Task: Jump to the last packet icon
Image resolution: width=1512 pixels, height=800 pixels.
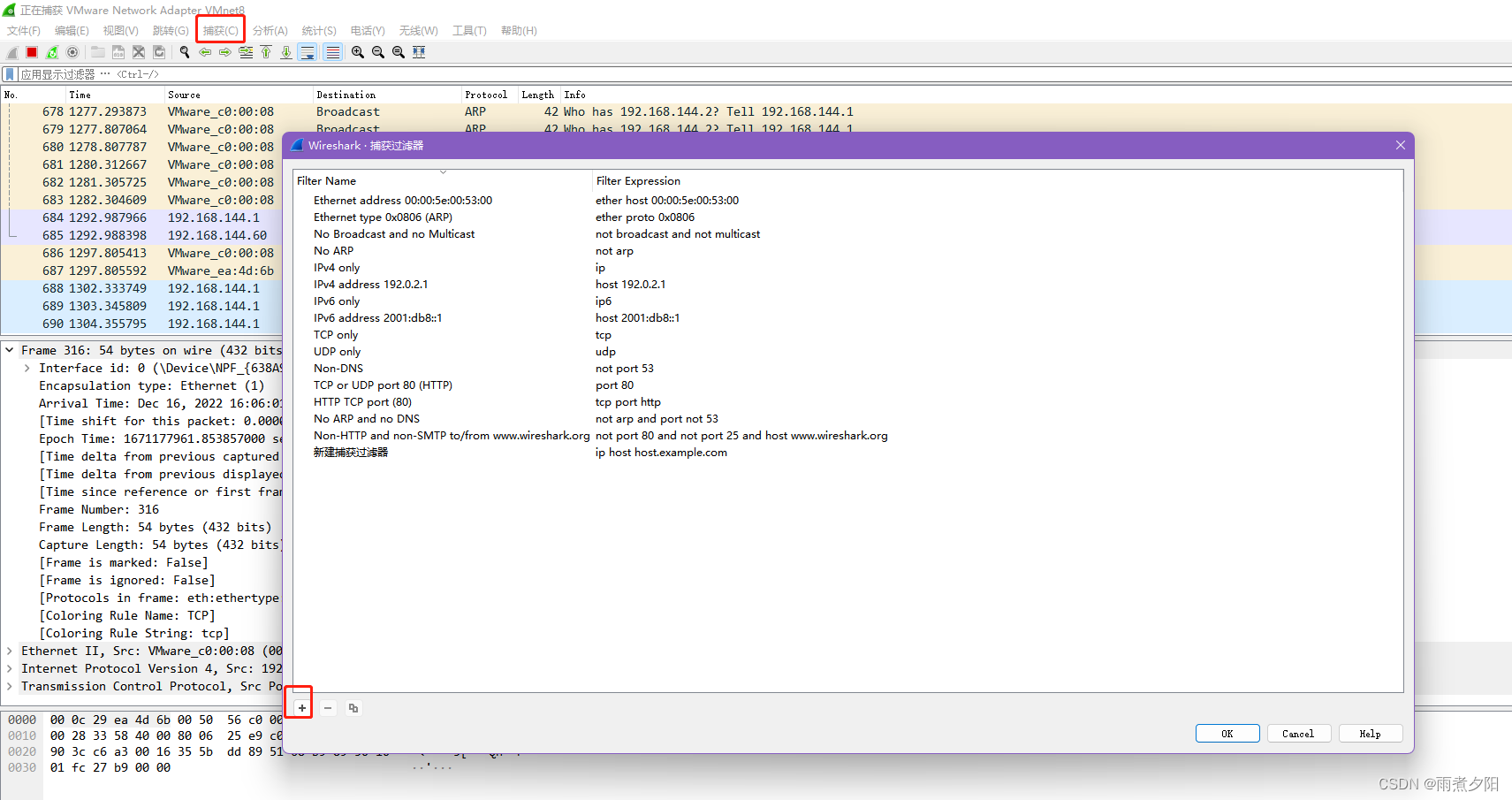Action: coord(286,52)
